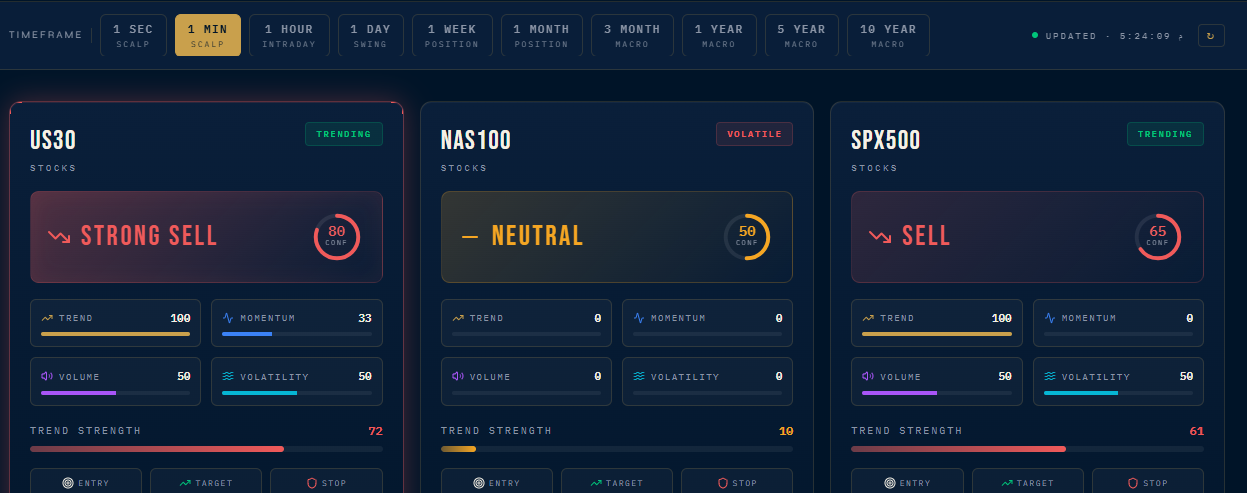Click the SPX500 trend strength value 61
1247x493 pixels.
[x=1197, y=431]
